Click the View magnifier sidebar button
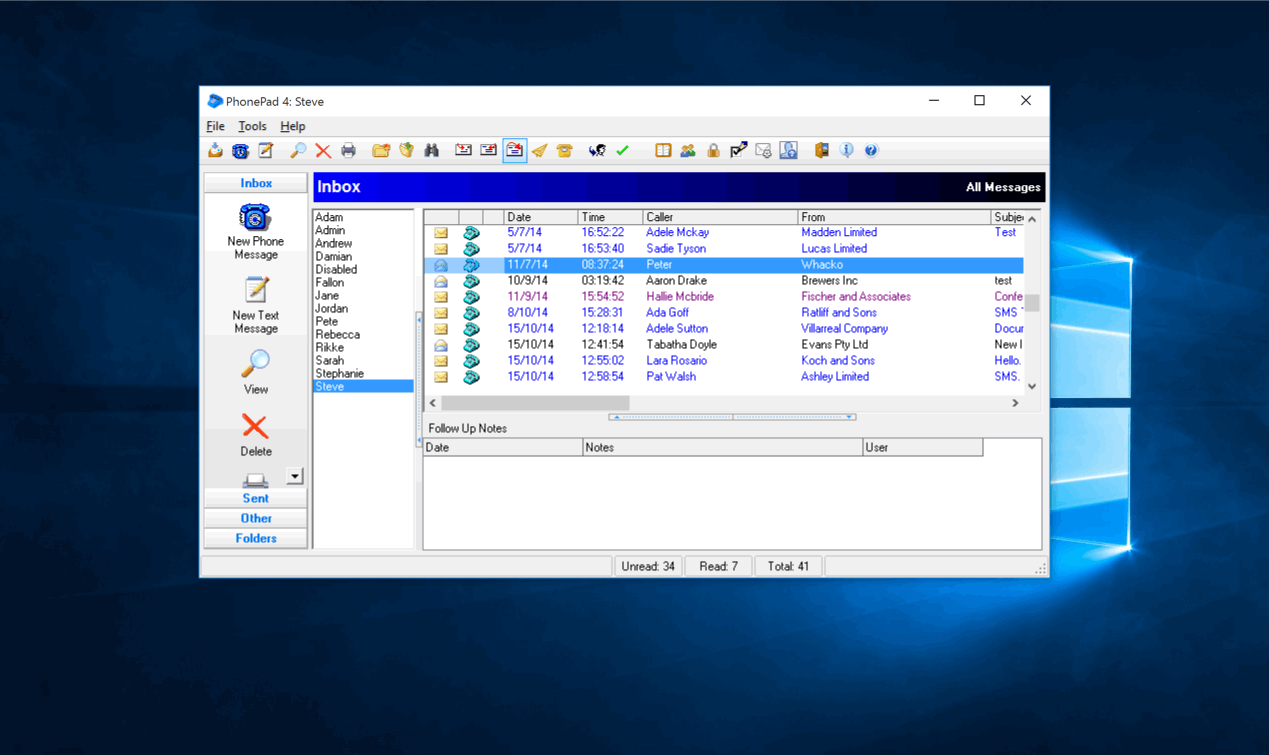1269x755 pixels. coord(255,372)
